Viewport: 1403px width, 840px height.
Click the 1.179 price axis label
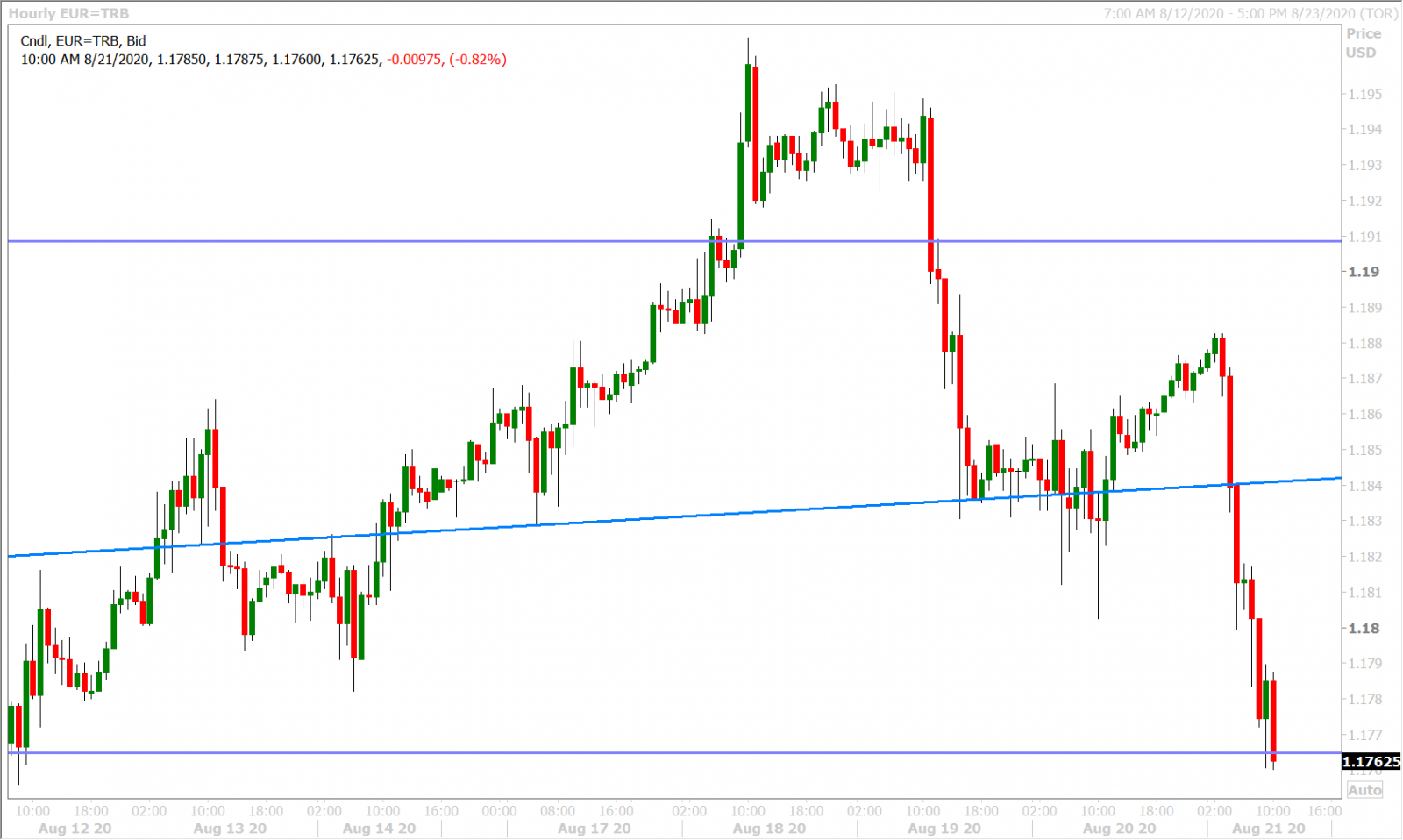1365,664
